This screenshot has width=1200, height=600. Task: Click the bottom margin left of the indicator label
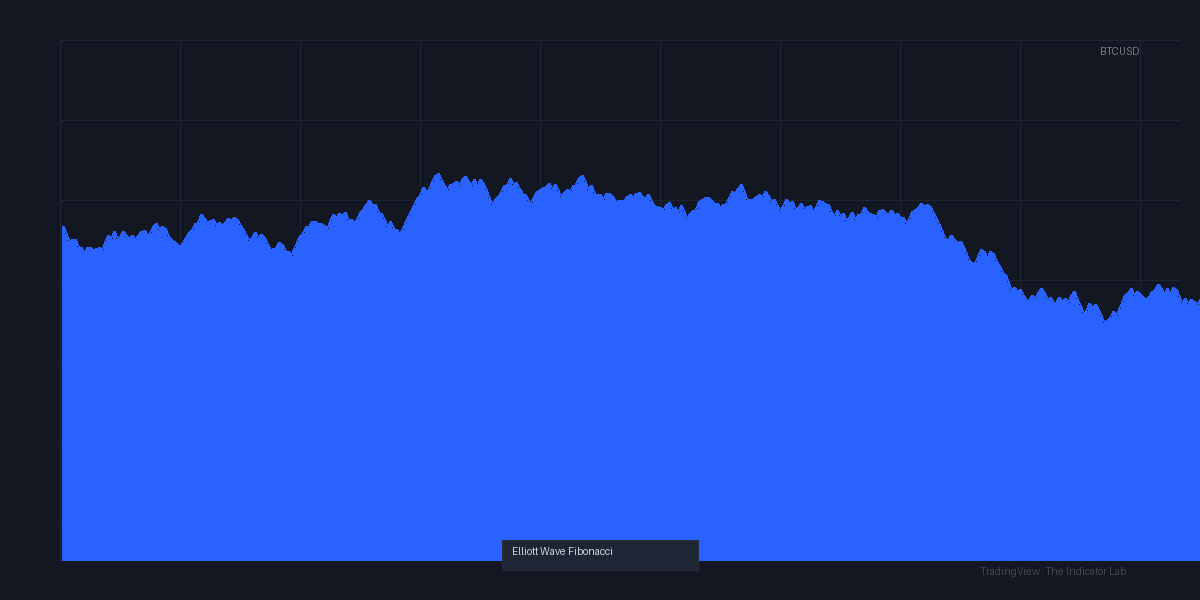pos(280,580)
